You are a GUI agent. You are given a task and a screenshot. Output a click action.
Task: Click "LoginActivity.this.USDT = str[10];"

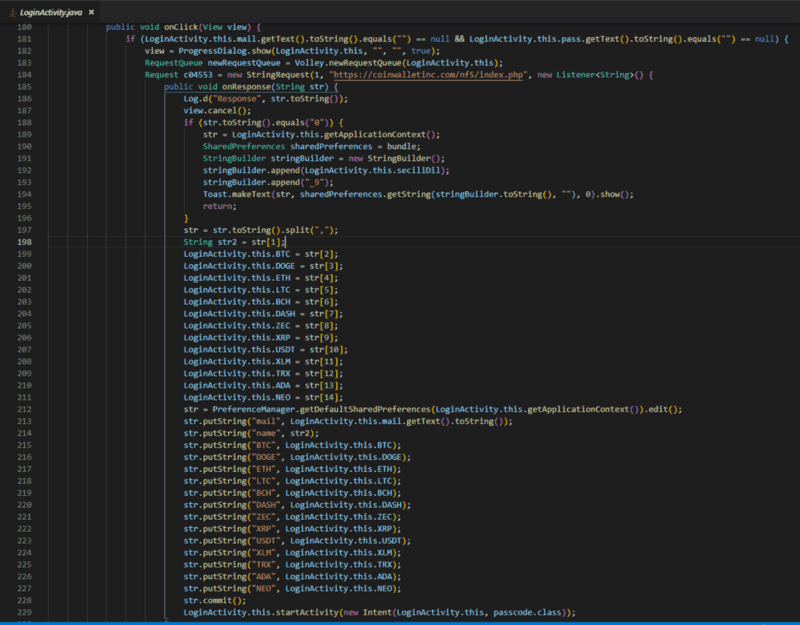coord(266,350)
